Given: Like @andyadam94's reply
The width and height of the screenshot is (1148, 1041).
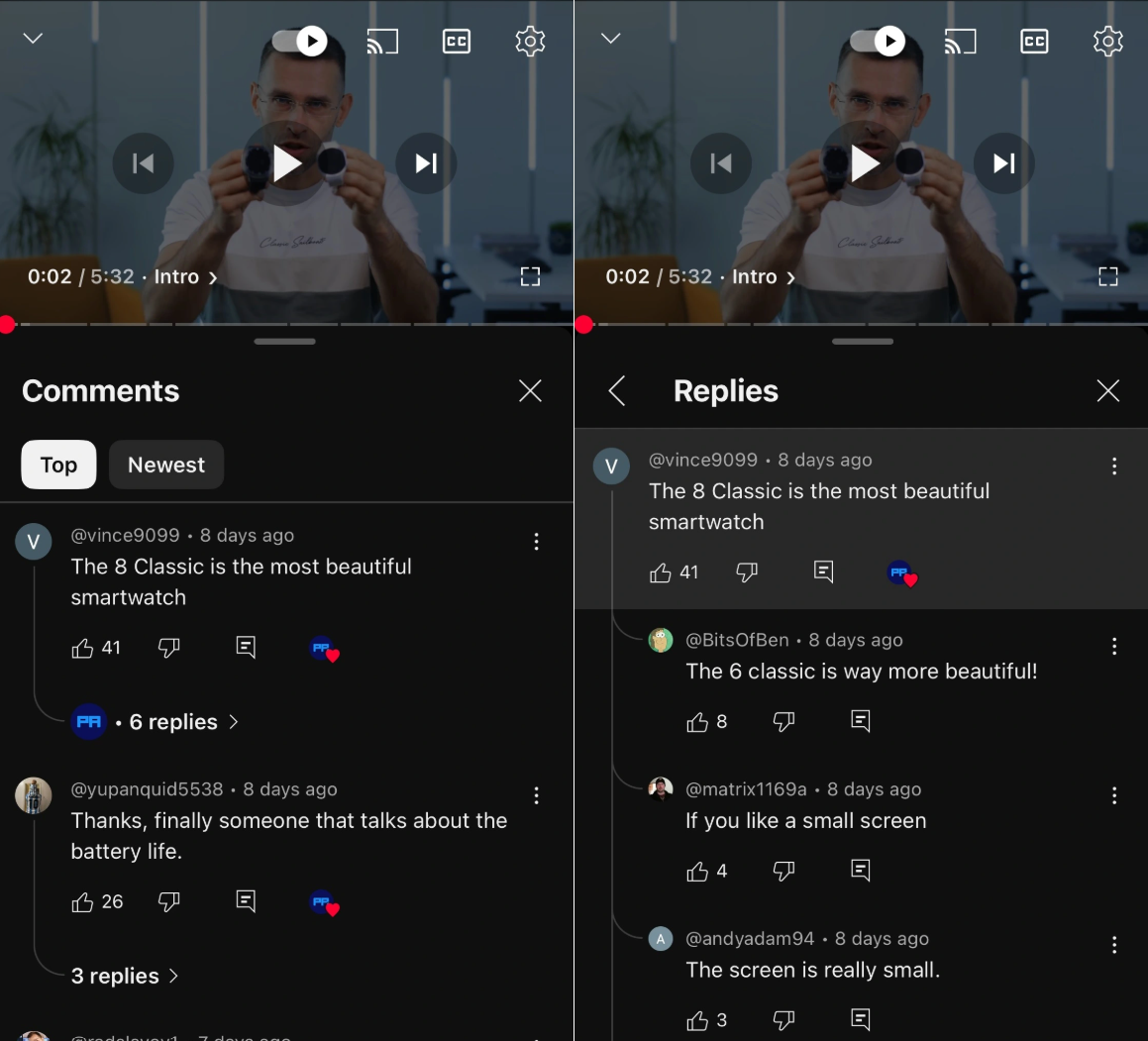Looking at the screenshot, I should [697, 1020].
